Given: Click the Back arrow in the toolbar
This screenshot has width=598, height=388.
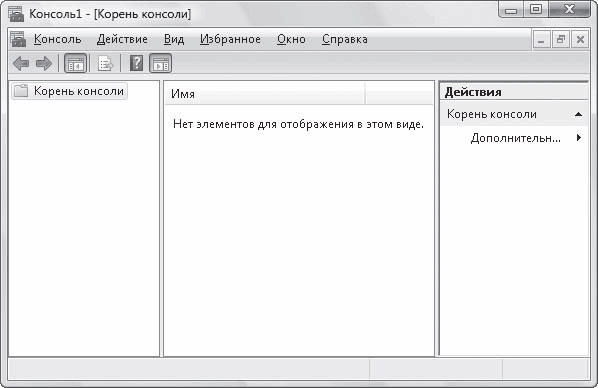Looking at the screenshot, I should tap(21, 63).
